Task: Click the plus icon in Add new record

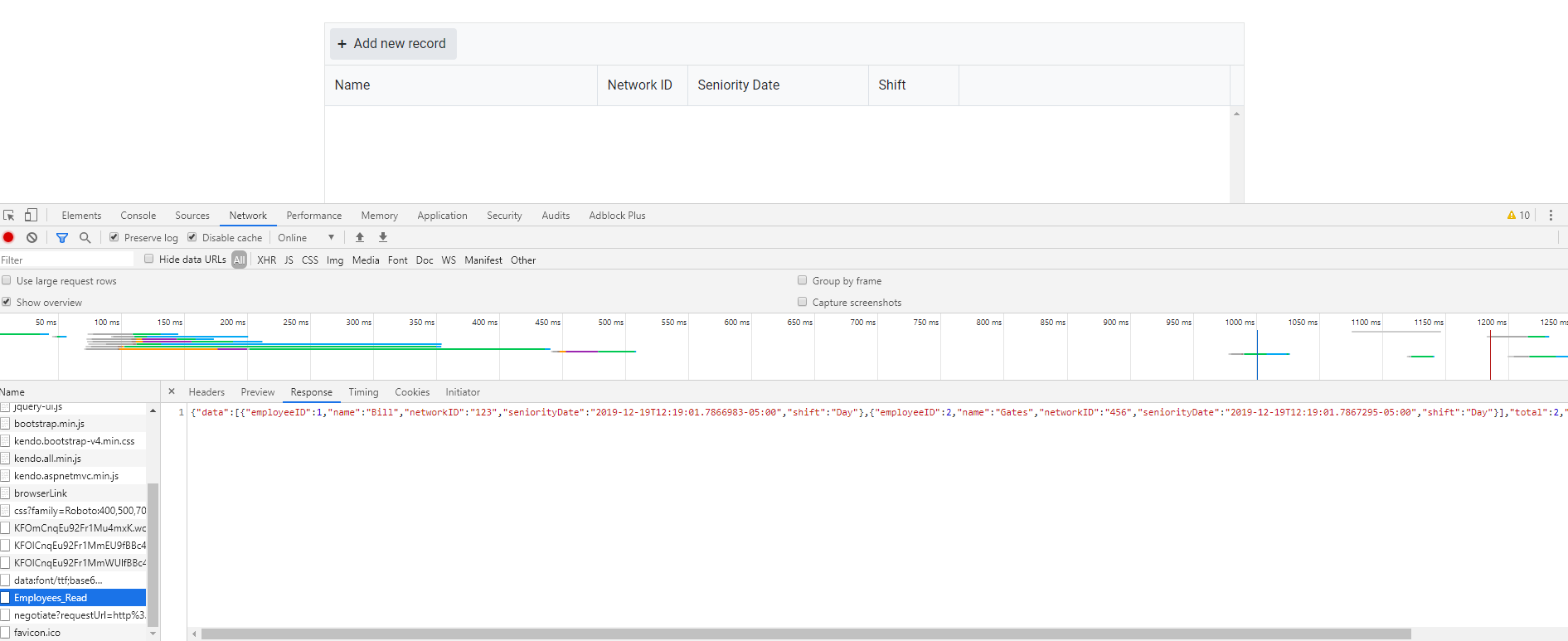Action: coord(342,44)
